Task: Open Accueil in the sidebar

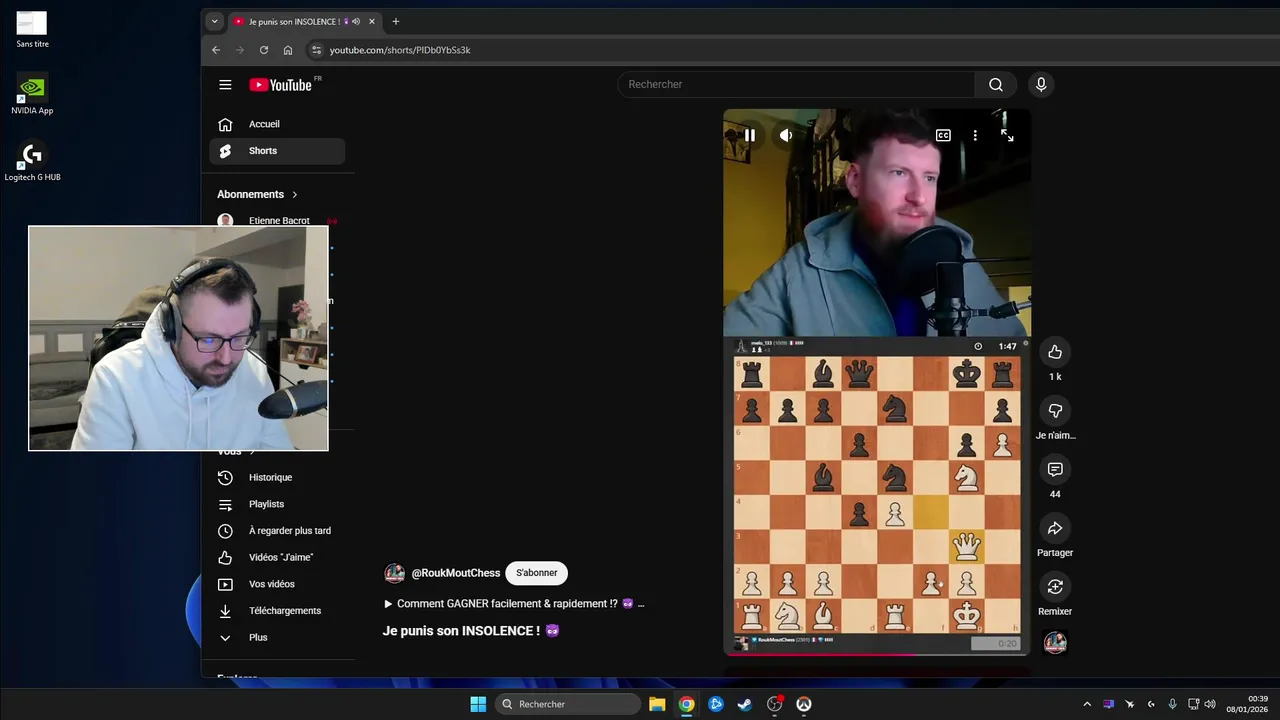Action: click(x=277, y=124)
